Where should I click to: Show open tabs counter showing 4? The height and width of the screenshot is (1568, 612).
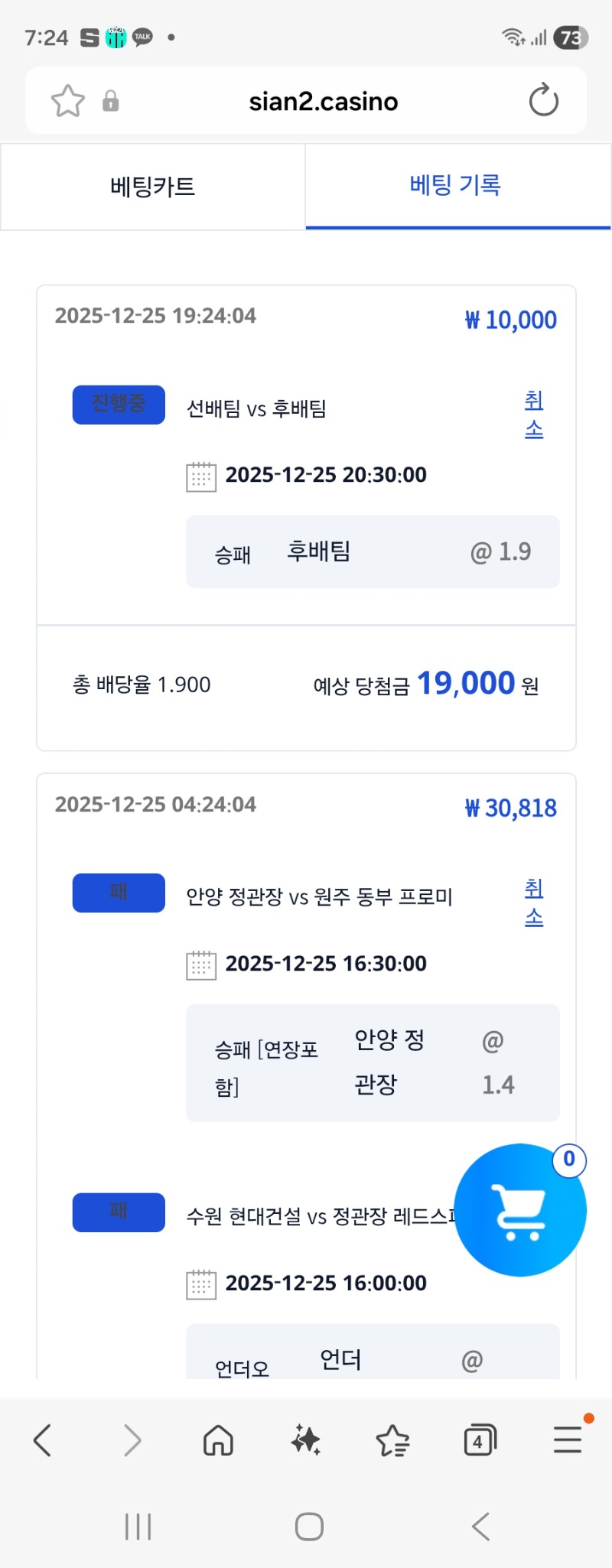480,1441
